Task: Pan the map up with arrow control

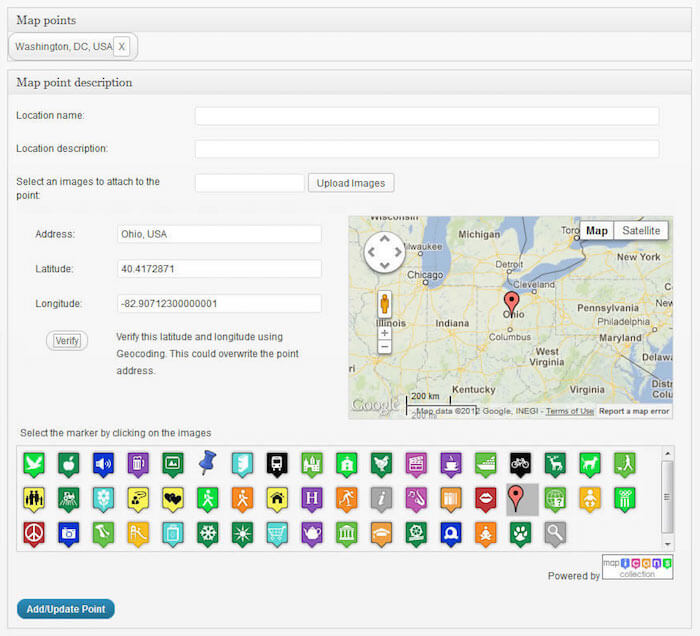Action: pos(384,239)
